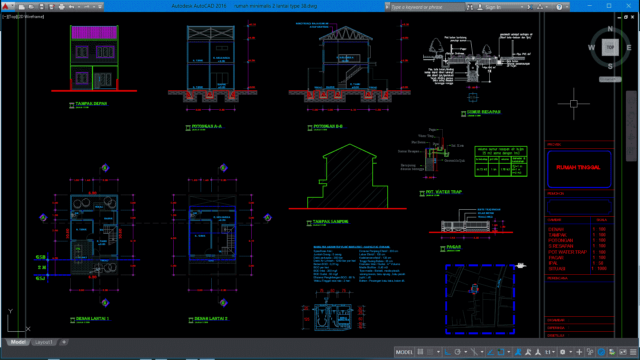Viewport: 640px width, 360px height.
Task: Toggle Polar tracking in status bar
Action: [x=458, y=352]
